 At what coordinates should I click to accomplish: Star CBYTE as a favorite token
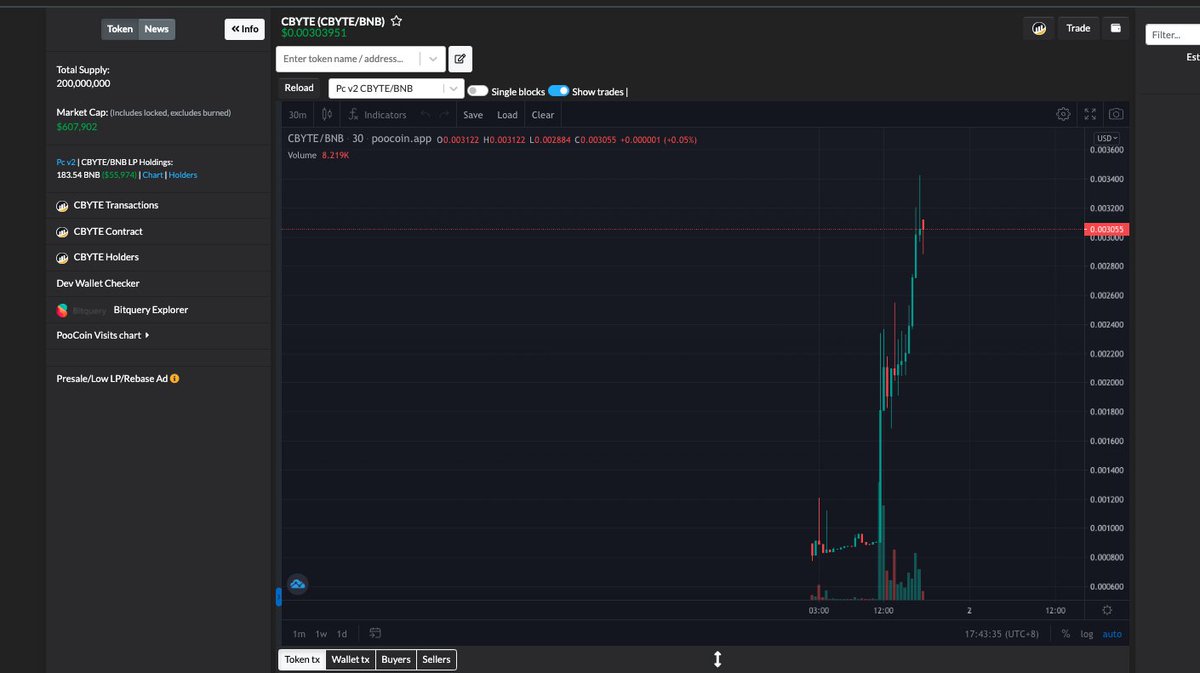396,20
